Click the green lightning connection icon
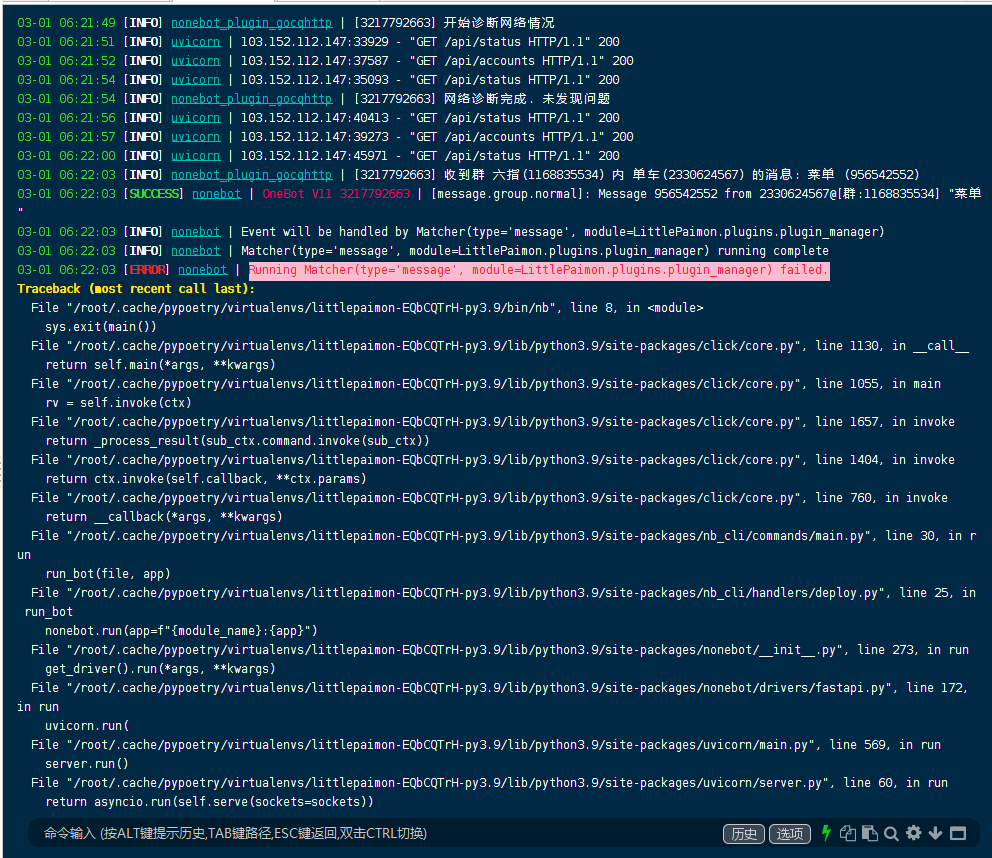 point(826,833)
